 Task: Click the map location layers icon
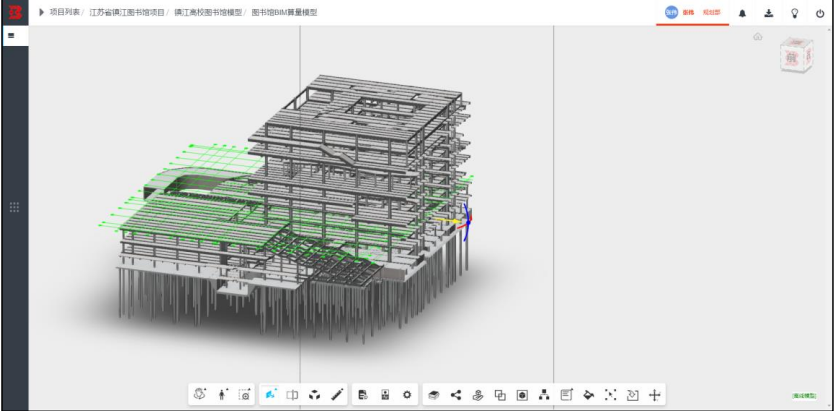478,395
